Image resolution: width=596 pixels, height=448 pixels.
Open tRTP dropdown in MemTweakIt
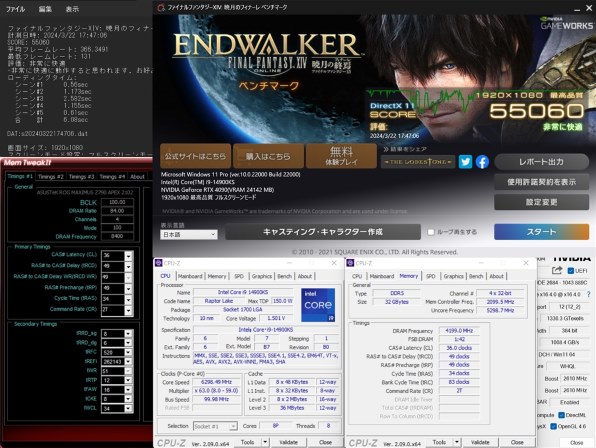click(x=128, y=380)
